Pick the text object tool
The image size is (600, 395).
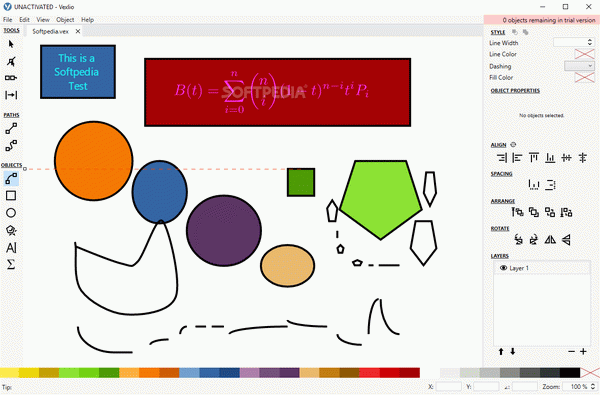pos(11,248)
